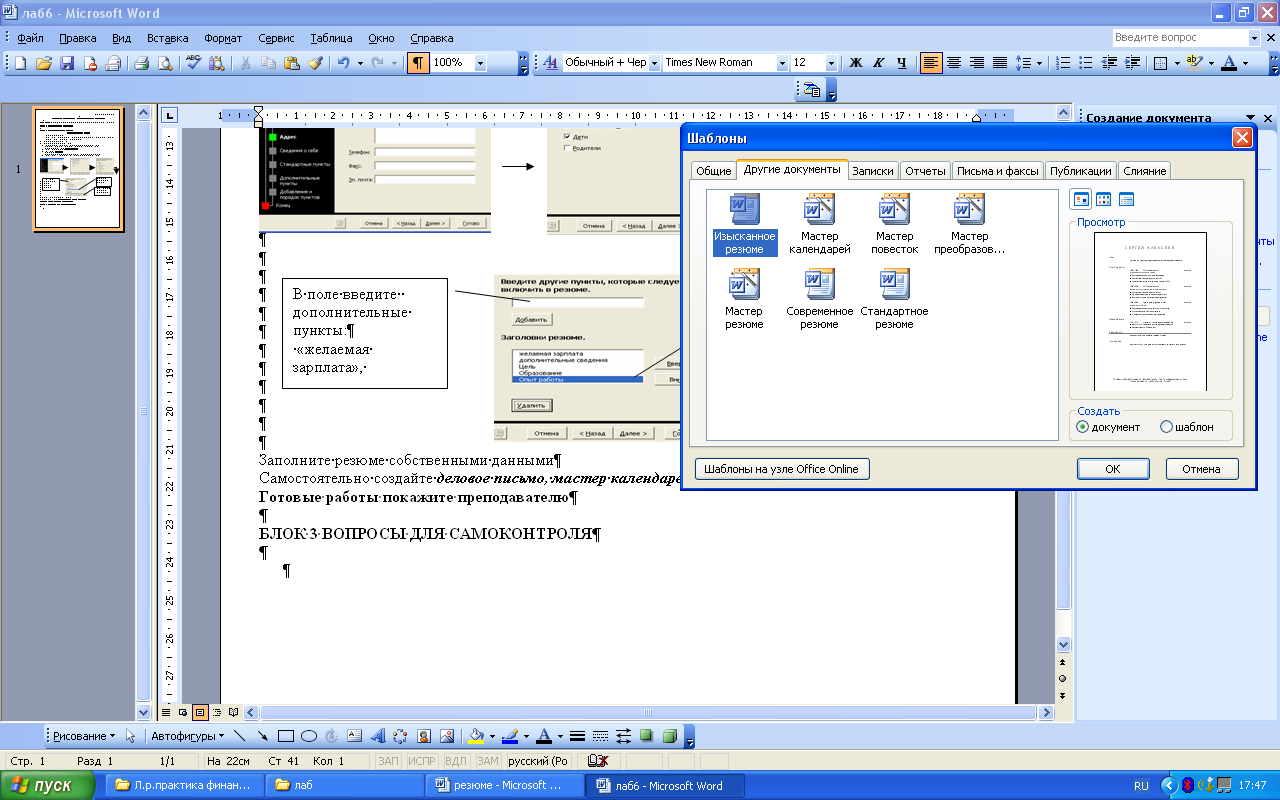This screenshot has height=800, width=1280.
Task: Open the Times New Roman font dropdown
Action: coord(782,63)
